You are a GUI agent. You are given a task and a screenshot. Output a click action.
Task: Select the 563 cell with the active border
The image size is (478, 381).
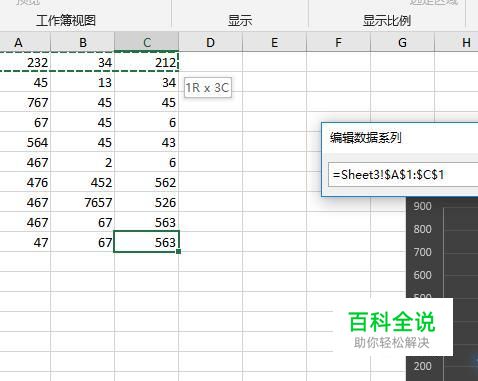(147, 242)
